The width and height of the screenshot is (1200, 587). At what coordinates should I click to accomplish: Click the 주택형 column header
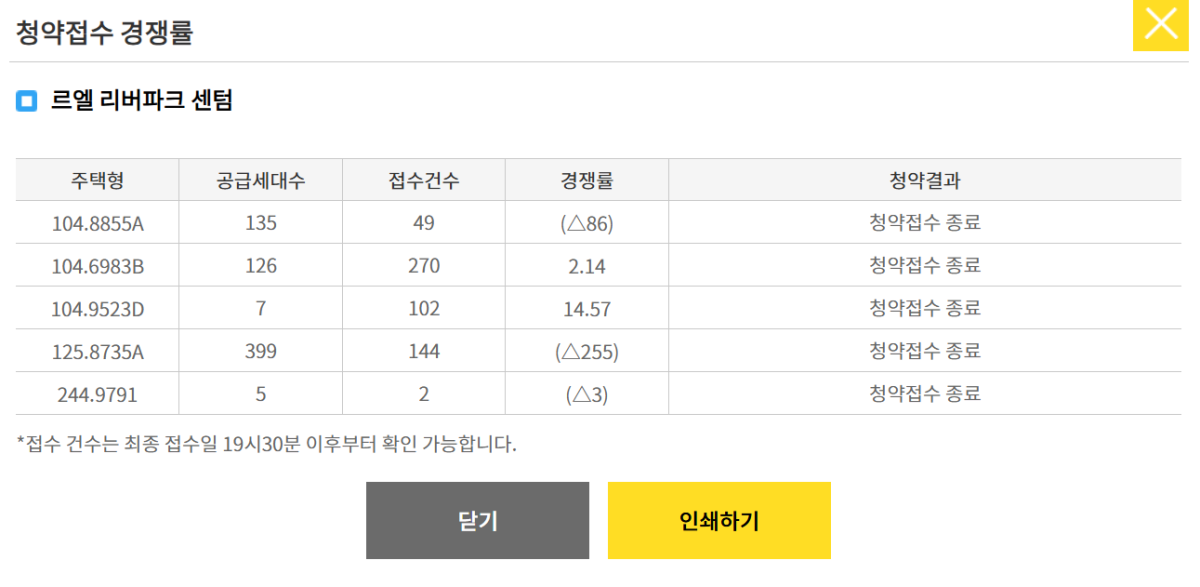tap(97, 181)
